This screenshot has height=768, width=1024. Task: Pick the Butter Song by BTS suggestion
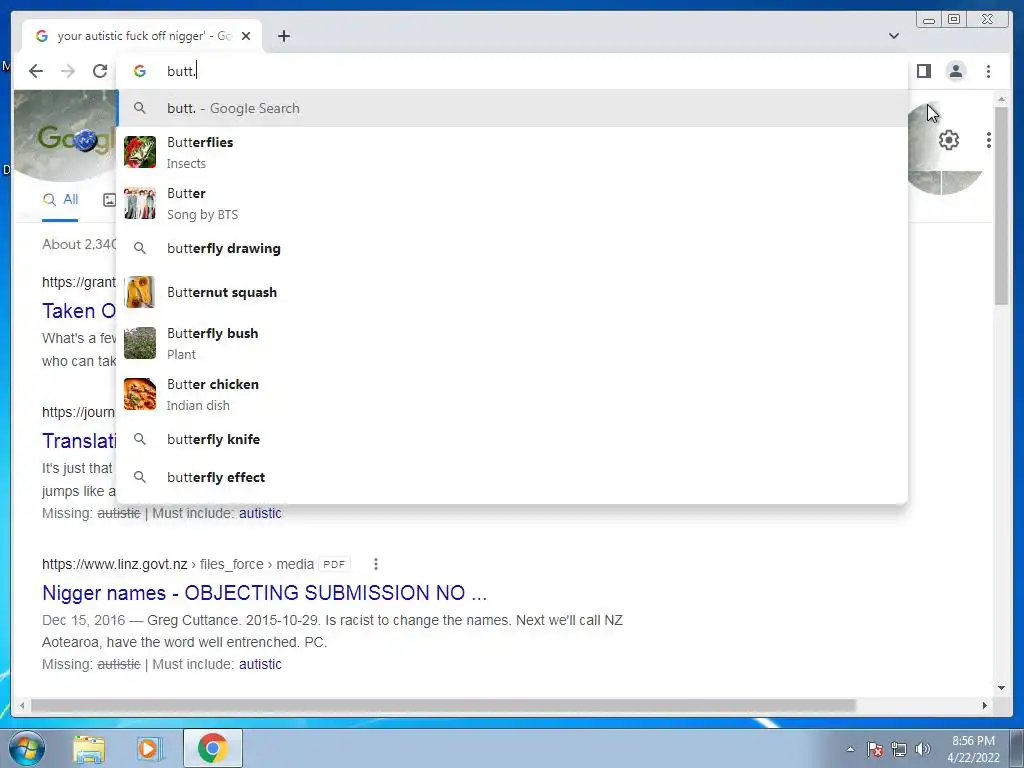[x=512, y=203]
